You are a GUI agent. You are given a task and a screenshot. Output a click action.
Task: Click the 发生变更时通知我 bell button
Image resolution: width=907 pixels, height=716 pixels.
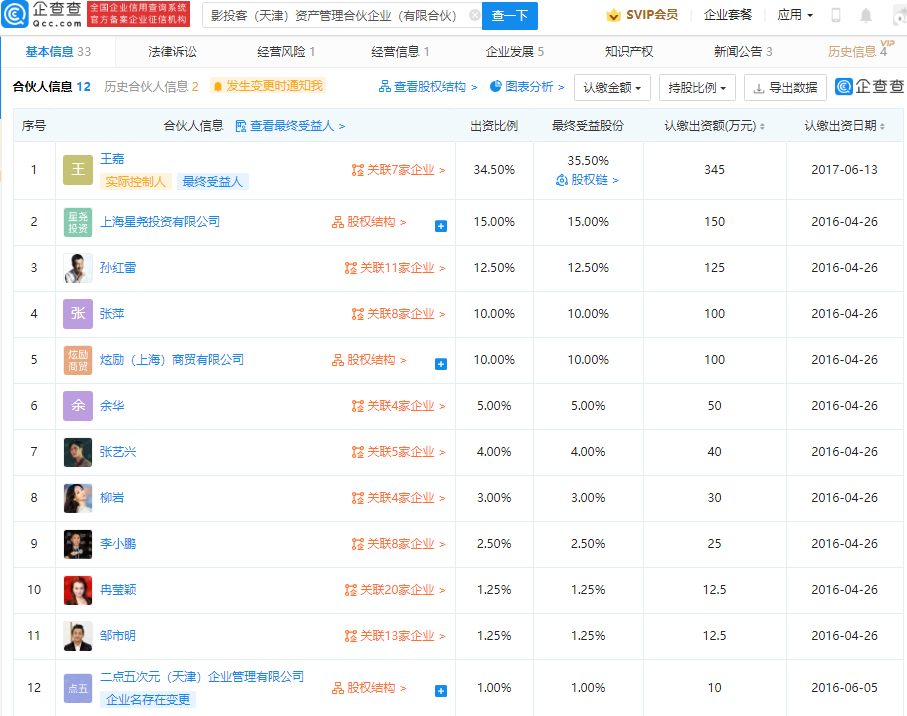[x=268, y=86]
